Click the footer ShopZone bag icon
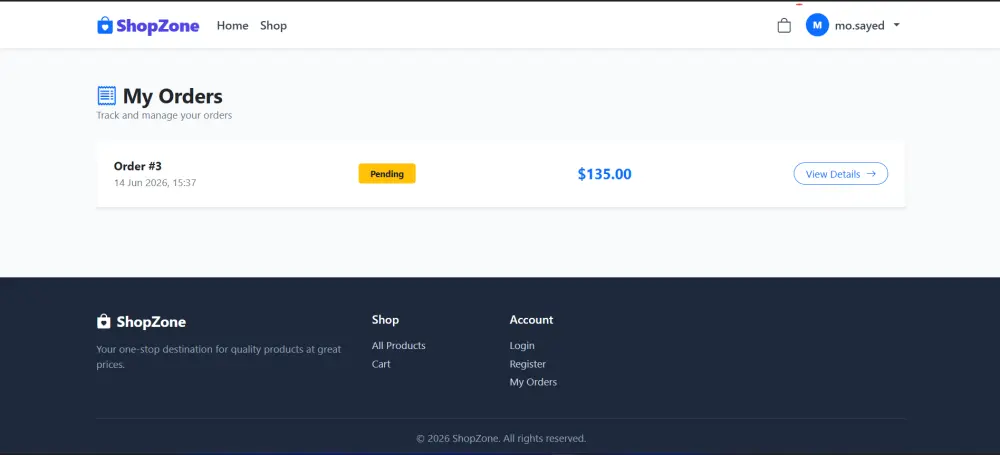Screen dimensions: 1000x455 (103, 321)
